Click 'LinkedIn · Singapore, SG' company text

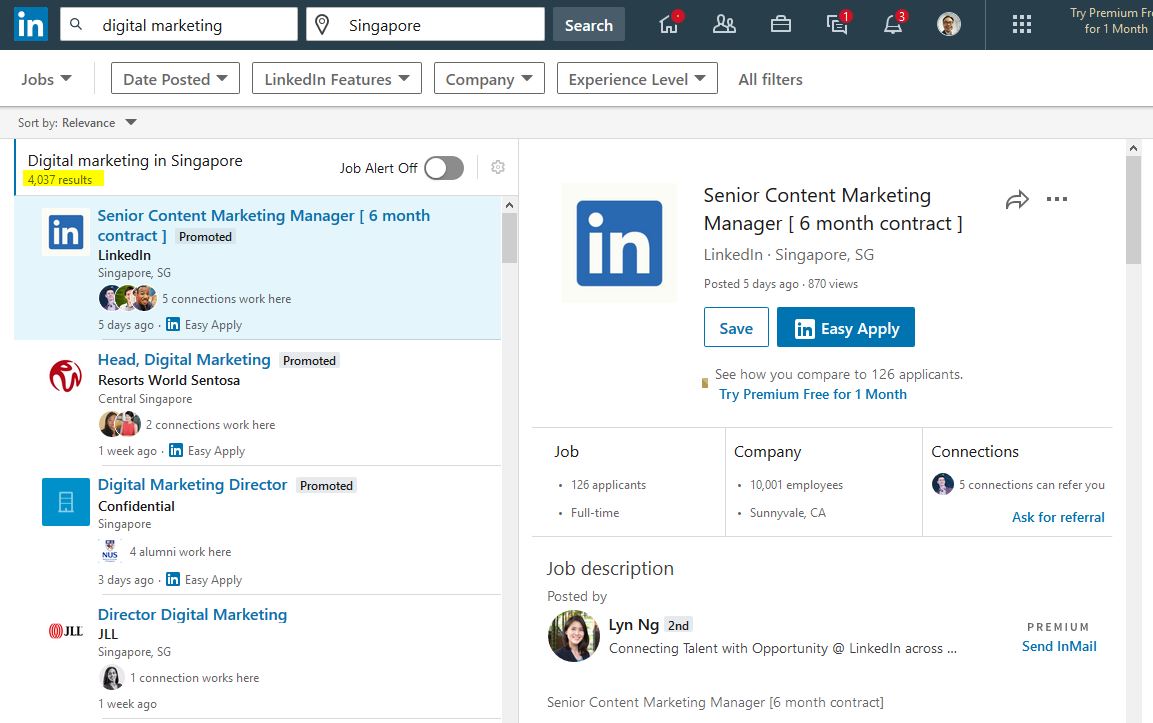click(x=788, y=254)
